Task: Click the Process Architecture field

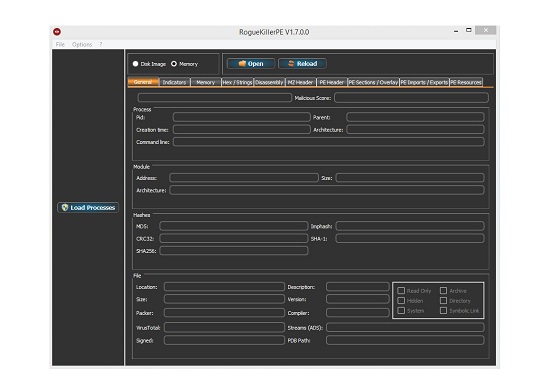Action: 415,129
